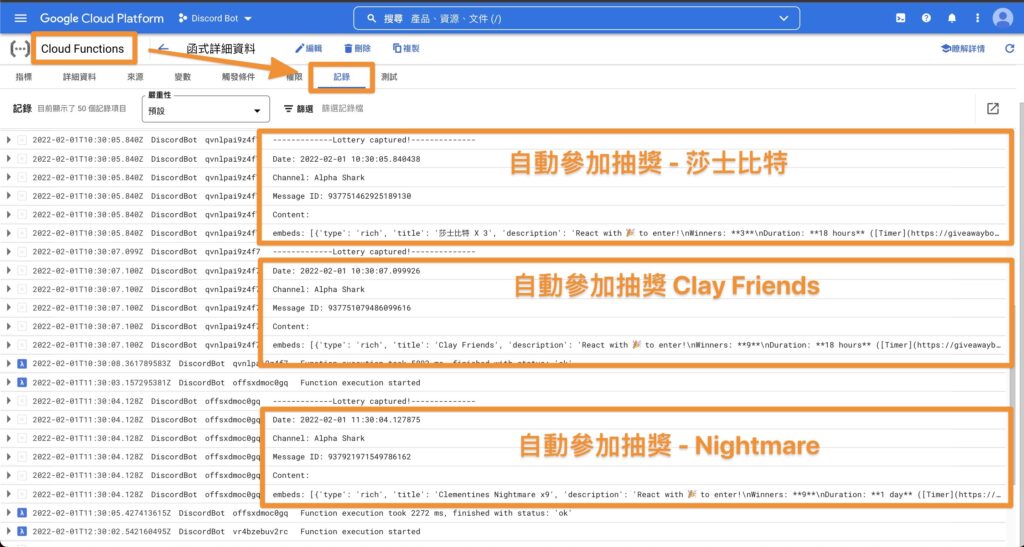Open the main navigation hamburger menu
This screenshot has width=1024, height=547.
coord(20,18)
